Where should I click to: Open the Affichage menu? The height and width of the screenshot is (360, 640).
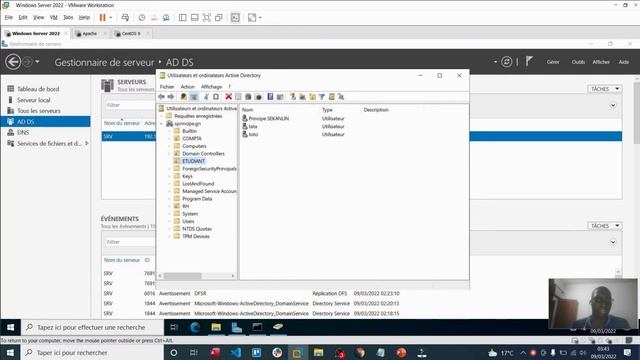click(x=211, y=87)
